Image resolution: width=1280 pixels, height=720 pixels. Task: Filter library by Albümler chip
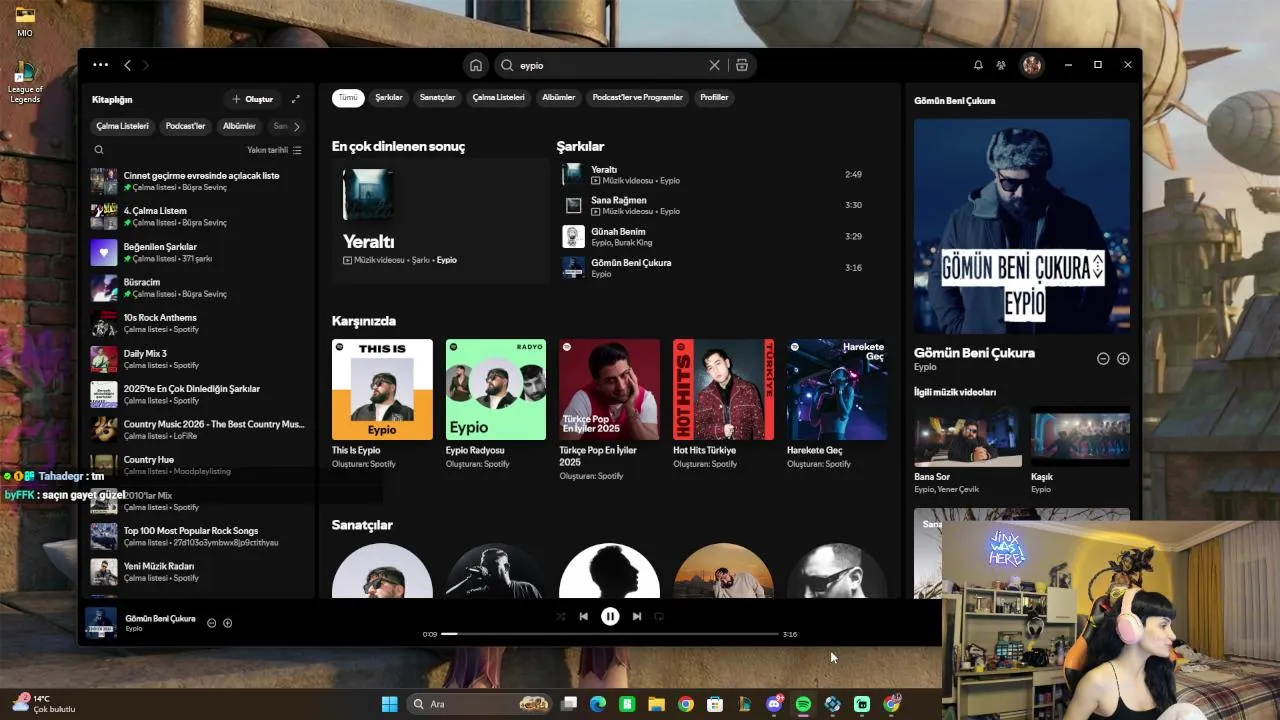coord(239,126)
